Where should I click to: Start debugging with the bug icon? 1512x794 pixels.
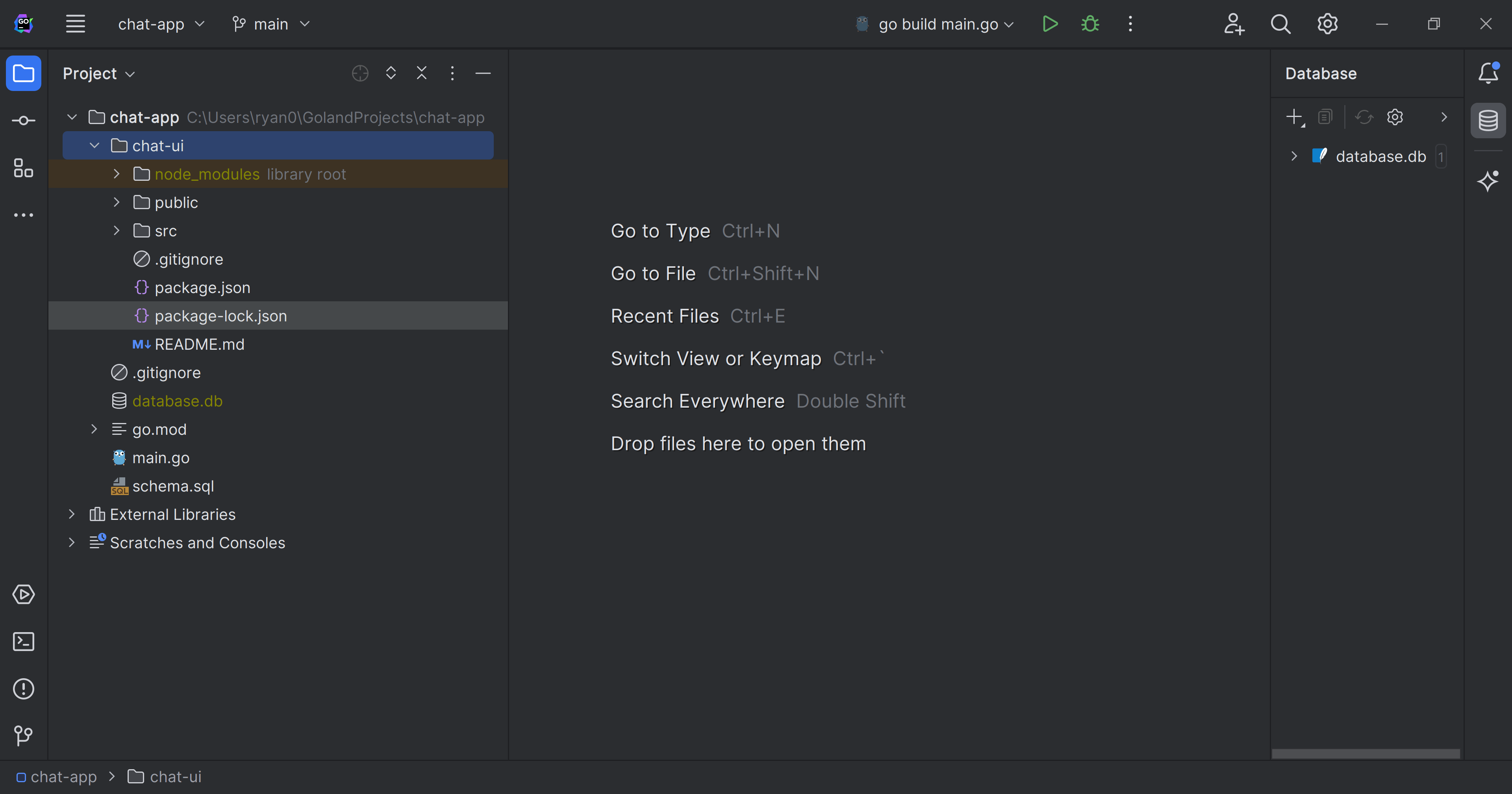(x=1090, y=24)
